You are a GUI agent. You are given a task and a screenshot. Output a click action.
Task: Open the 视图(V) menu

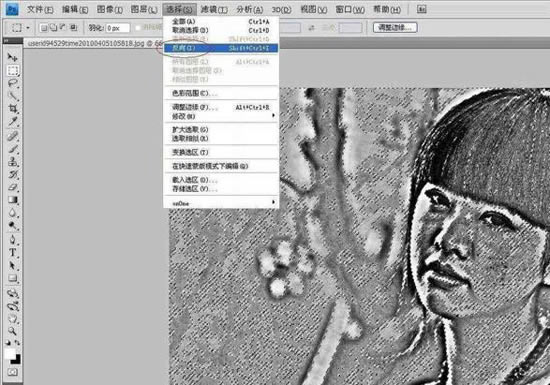[x=314, y=9]
